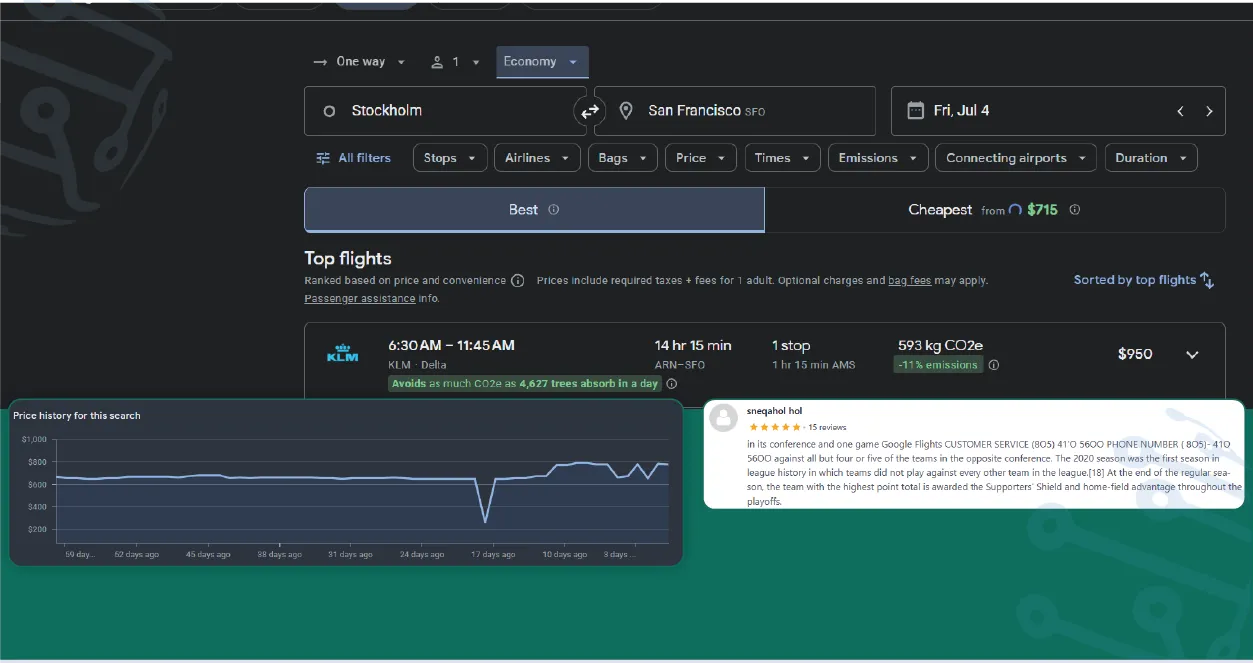Open the price info icon near $715
1255x663 pixels.
click(x=1074, y=210)
